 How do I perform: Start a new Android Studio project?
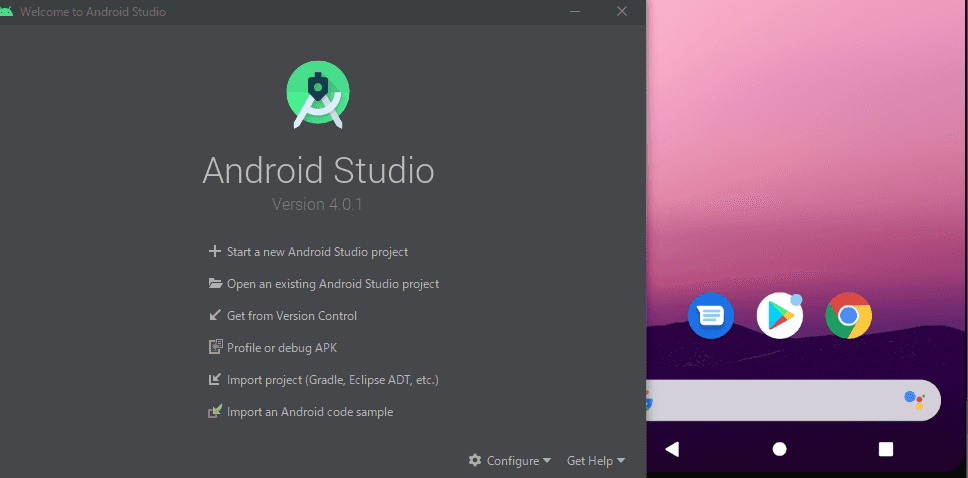coord(317,252)
